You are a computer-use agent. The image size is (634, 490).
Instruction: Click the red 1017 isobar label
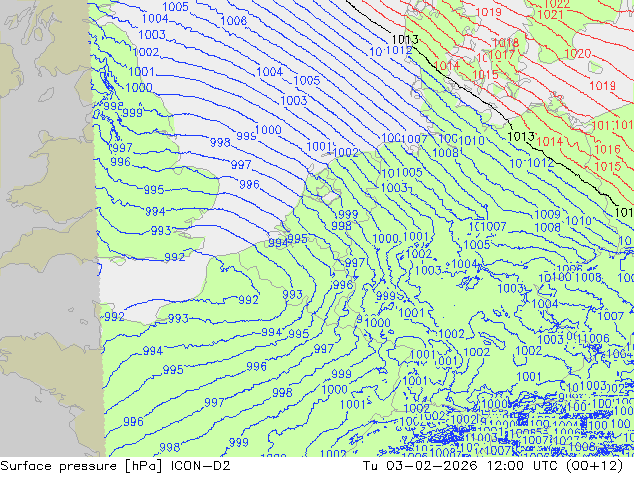[502, 55]
